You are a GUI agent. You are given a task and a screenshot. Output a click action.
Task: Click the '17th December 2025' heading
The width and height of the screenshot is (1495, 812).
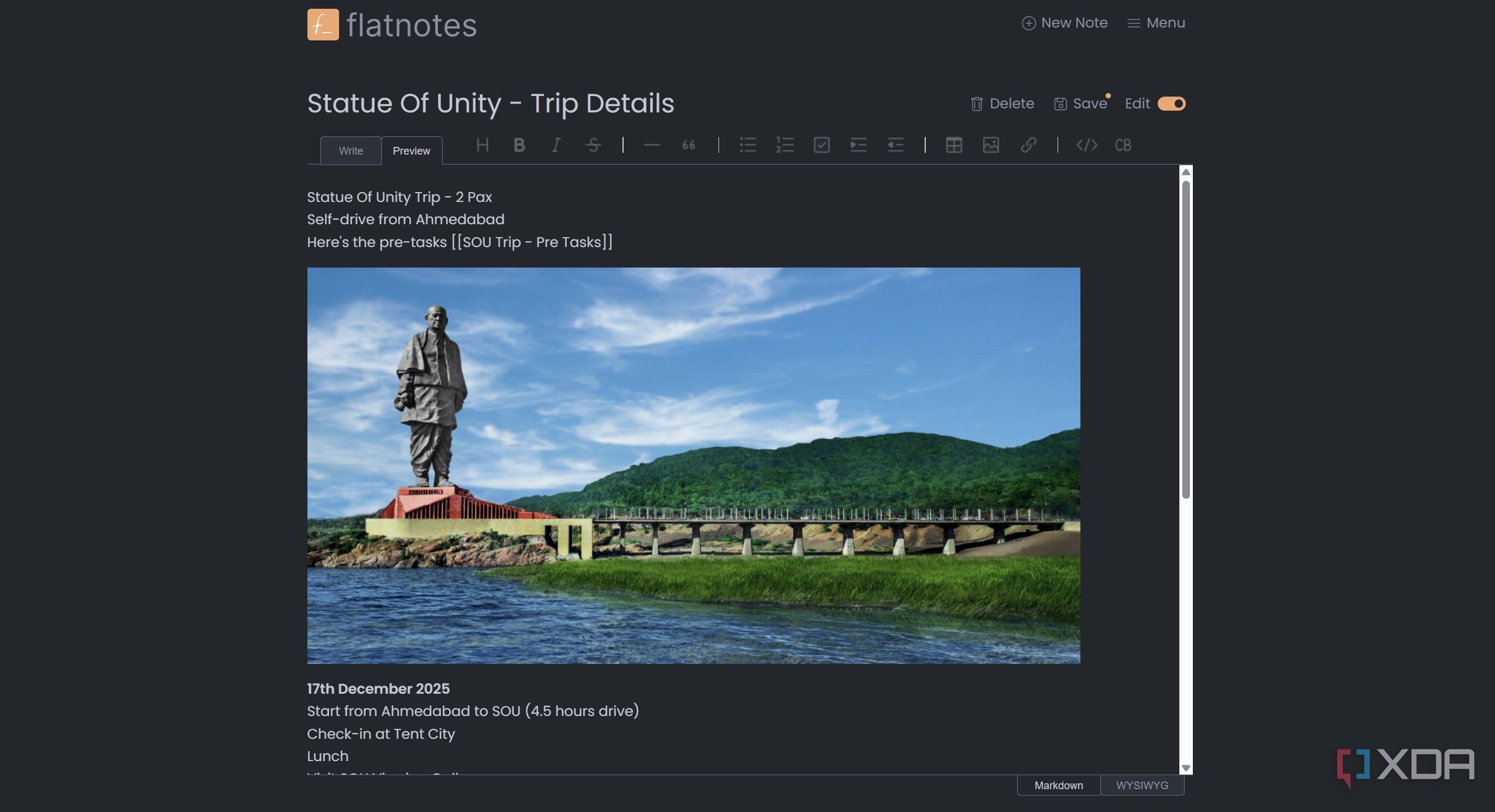[378, 688]
